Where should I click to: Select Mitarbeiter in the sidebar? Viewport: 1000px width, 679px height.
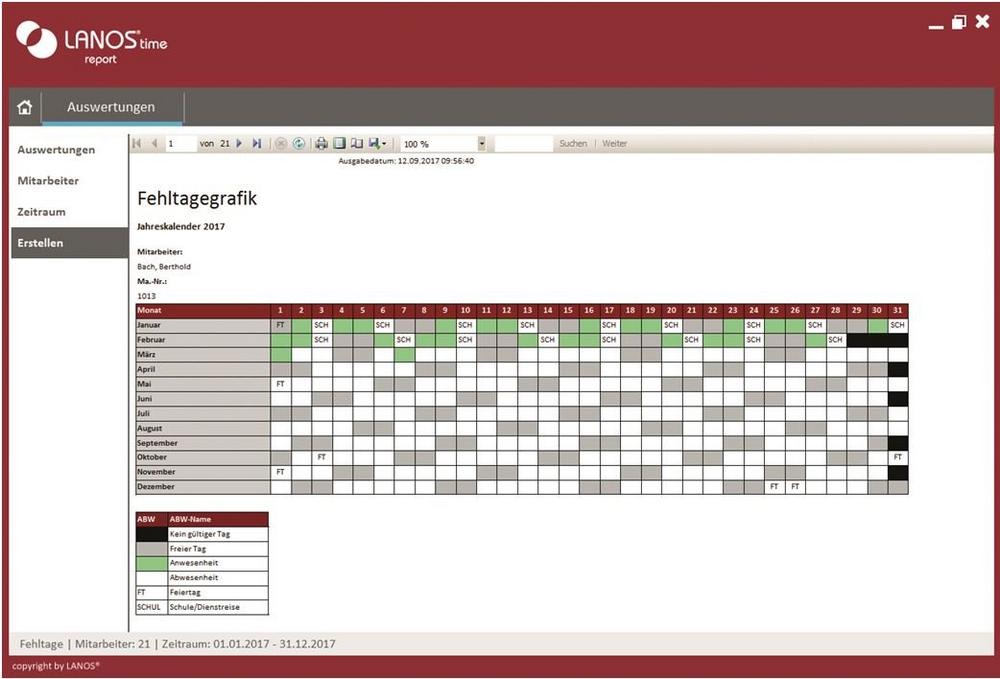[48, 181]
